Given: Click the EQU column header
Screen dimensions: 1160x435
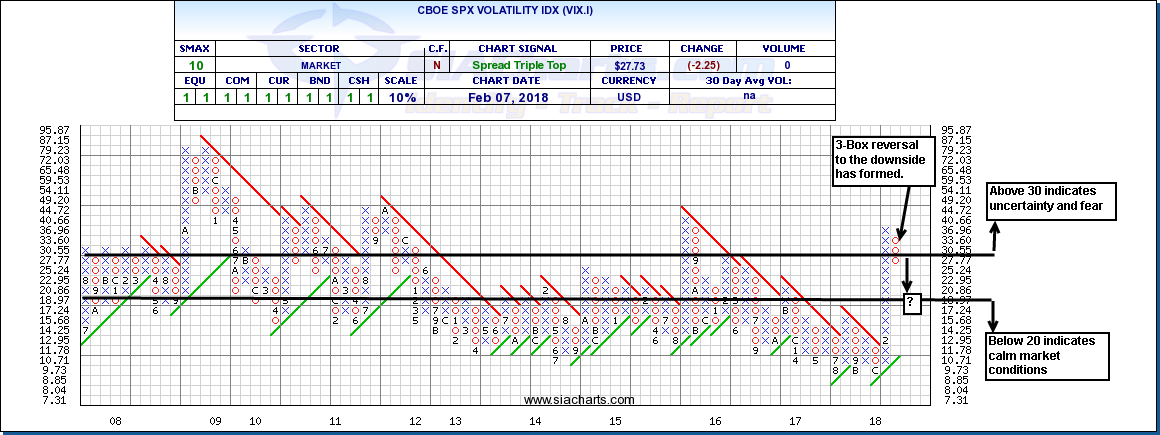Looking at the screenshot, I should [x=194, y=81].
